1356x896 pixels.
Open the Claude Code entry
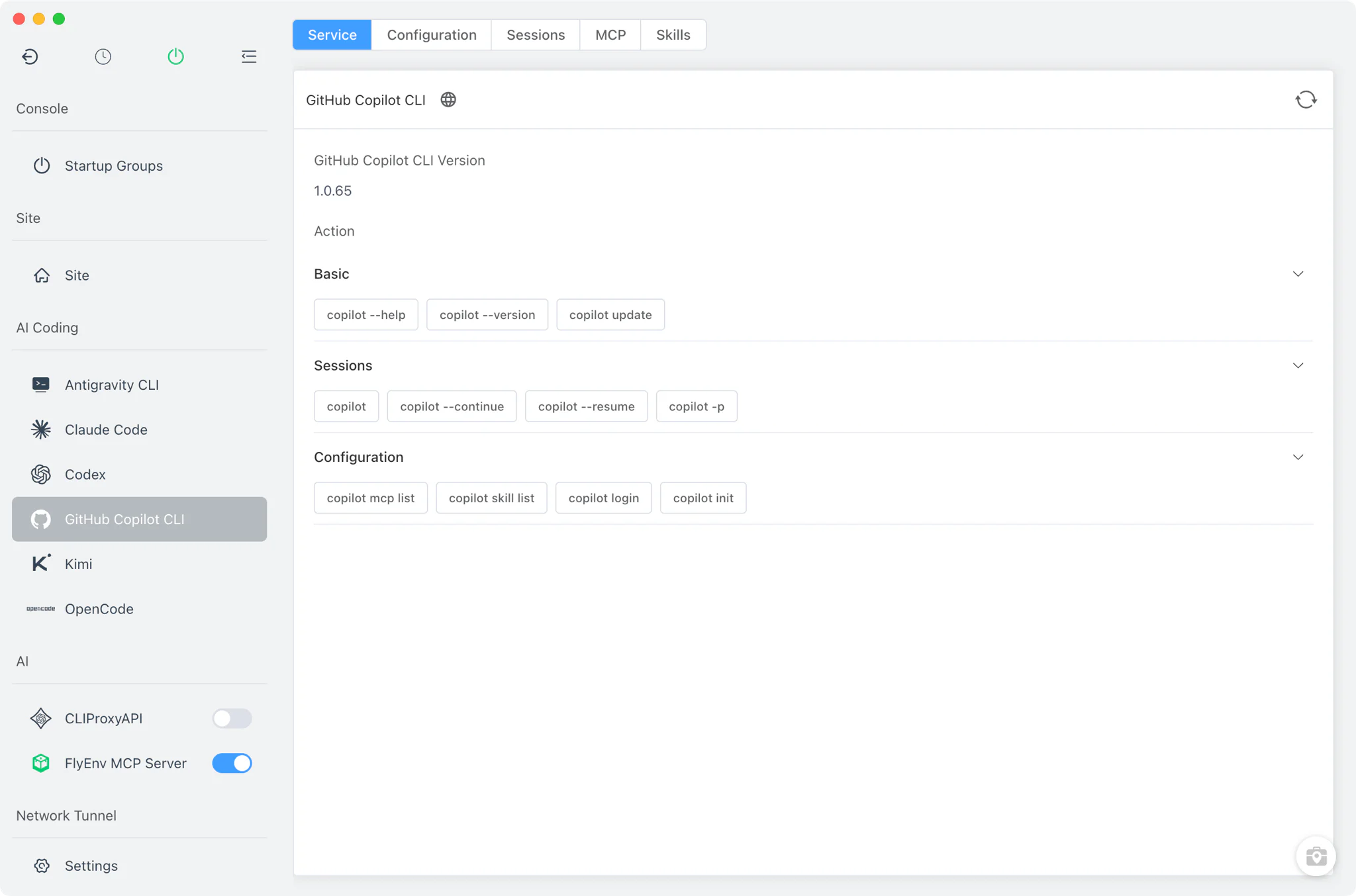tap(140, 430)
